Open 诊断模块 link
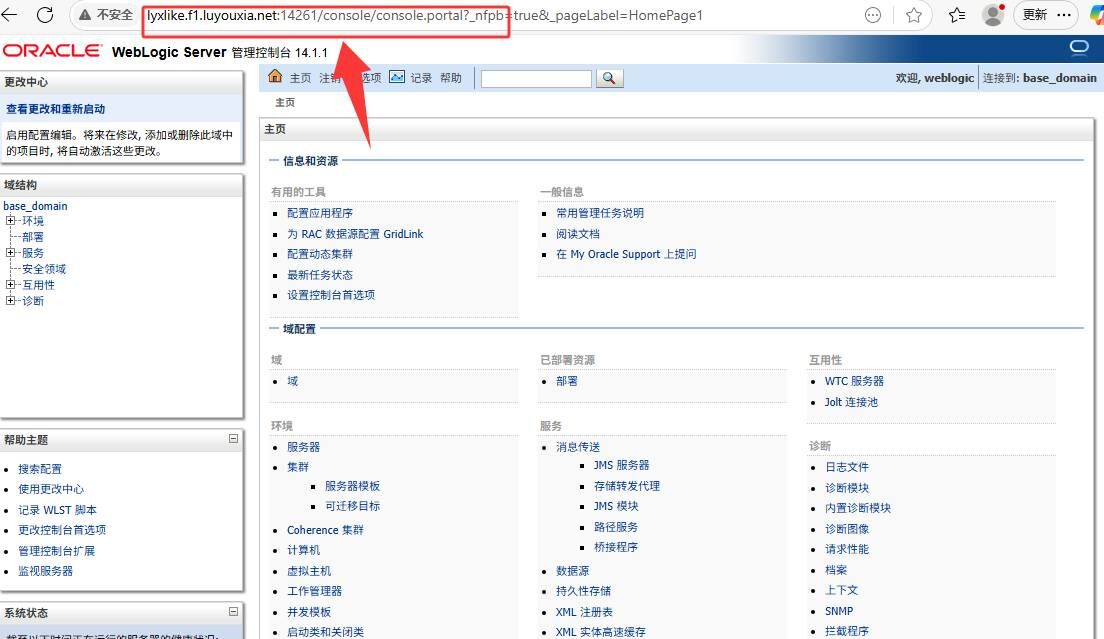This screenshot has height=639, width=1104. coord(846,488)
